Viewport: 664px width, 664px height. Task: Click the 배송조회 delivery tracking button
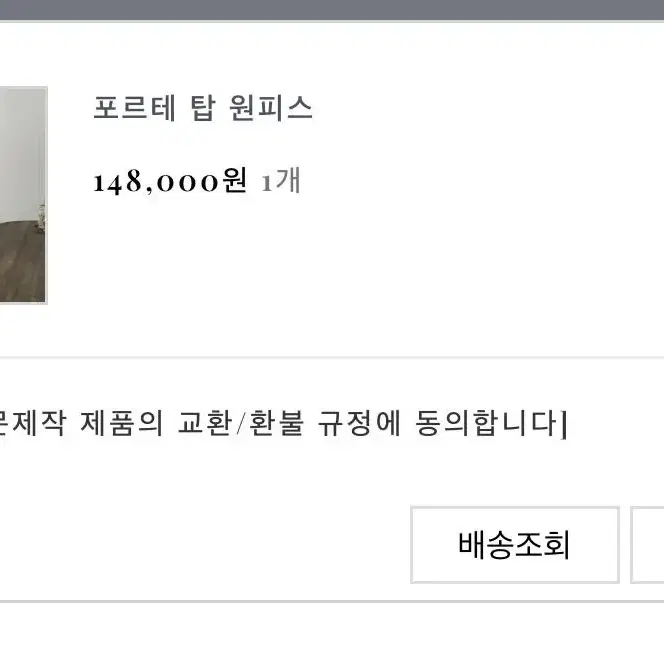click(x=515, y=545)
